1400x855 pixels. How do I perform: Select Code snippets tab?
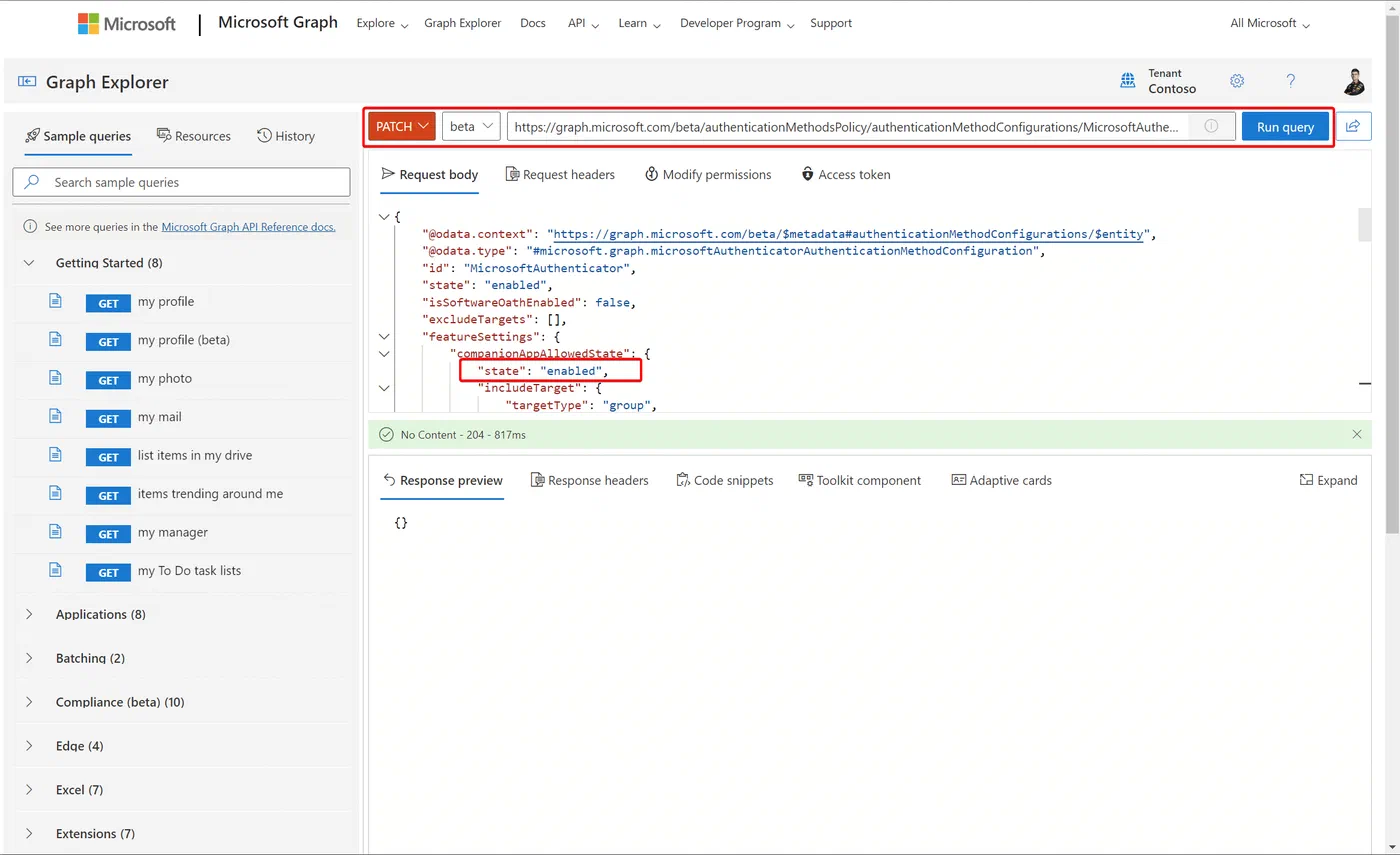[725, 480]
